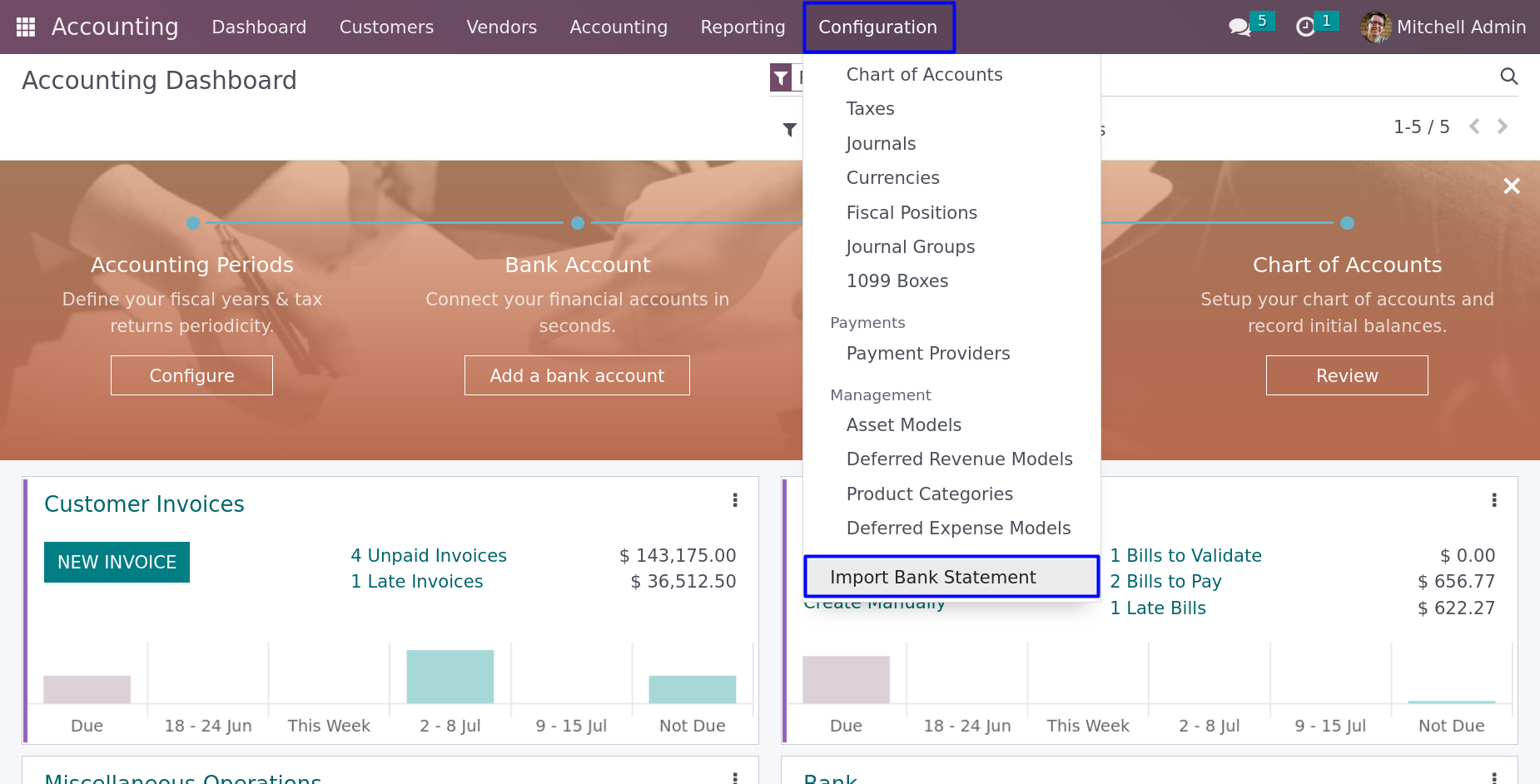1540x784 pixels.
Task: Open the activities clock icon
Action: 1305,27
